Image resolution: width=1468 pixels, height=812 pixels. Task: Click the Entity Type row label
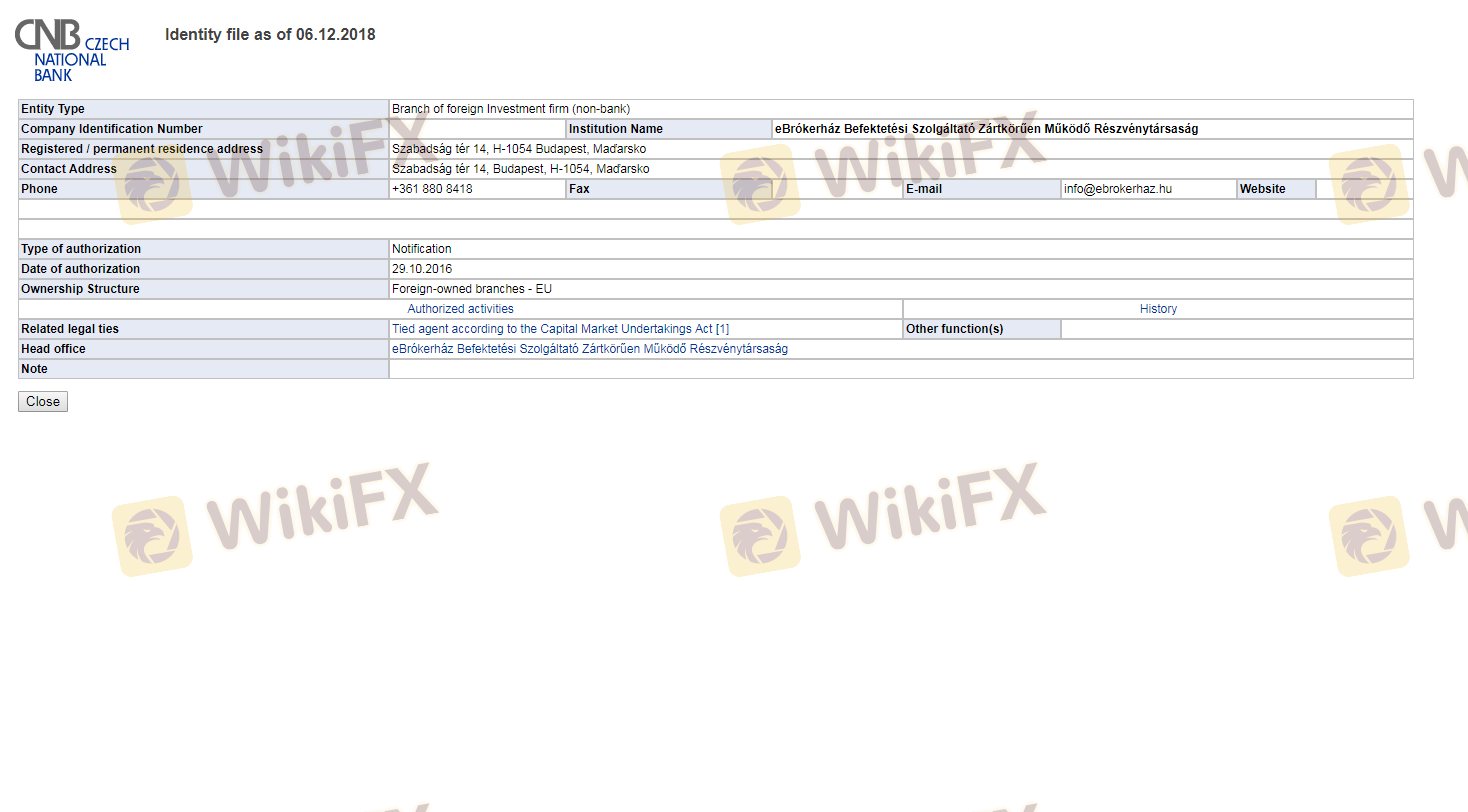click(53, 109)
